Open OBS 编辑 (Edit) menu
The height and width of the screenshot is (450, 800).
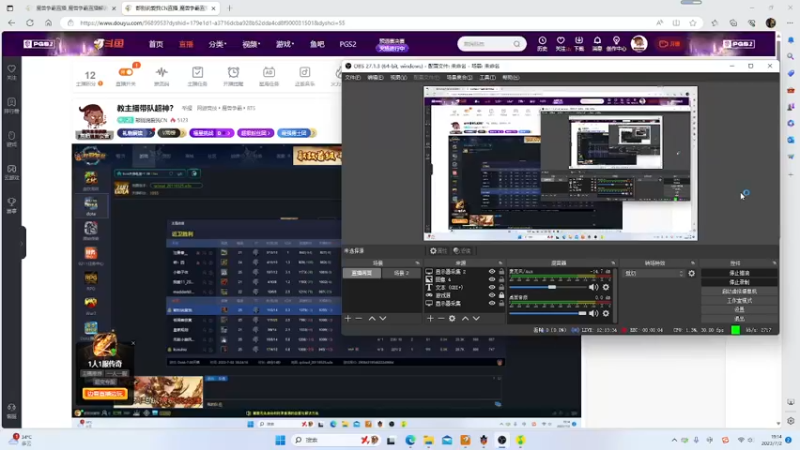click(x=375, y=78)
